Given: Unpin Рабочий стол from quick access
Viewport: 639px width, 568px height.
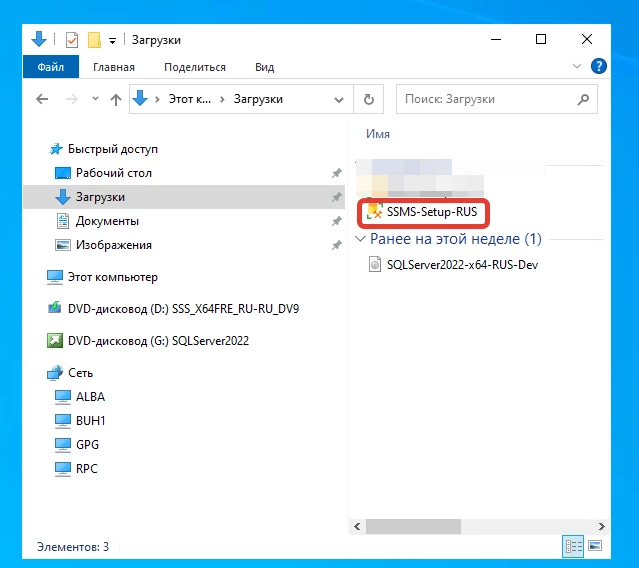Looking at the screenshot, I should (x=336, y=173).
